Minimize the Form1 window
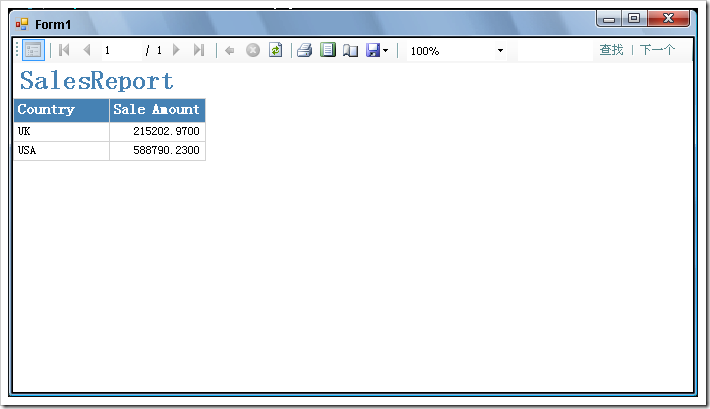 click(609, 19)
